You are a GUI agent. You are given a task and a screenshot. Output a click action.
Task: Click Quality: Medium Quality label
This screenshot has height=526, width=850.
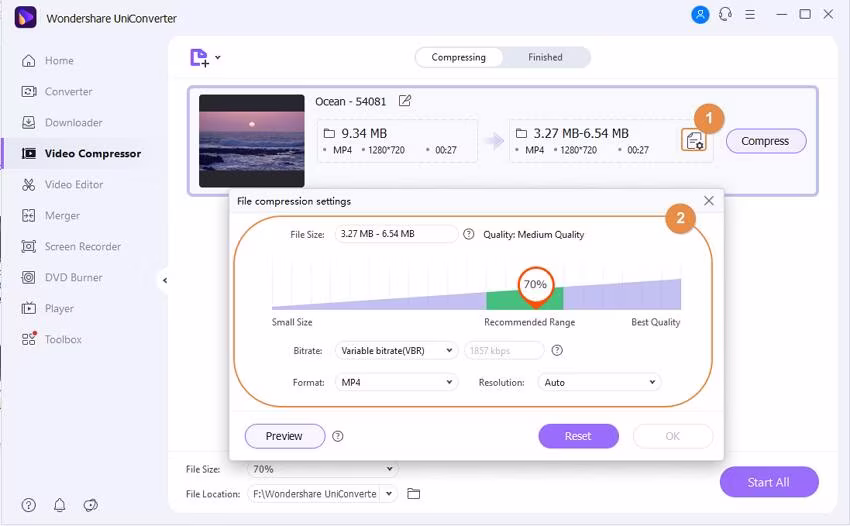click(533, 234)
